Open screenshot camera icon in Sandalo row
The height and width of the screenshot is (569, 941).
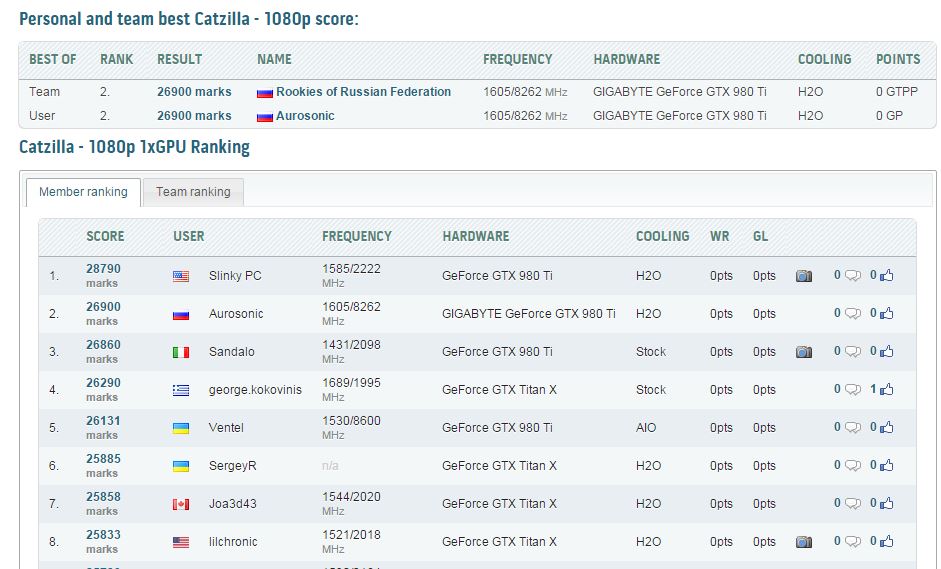click(x=804, y=352)
